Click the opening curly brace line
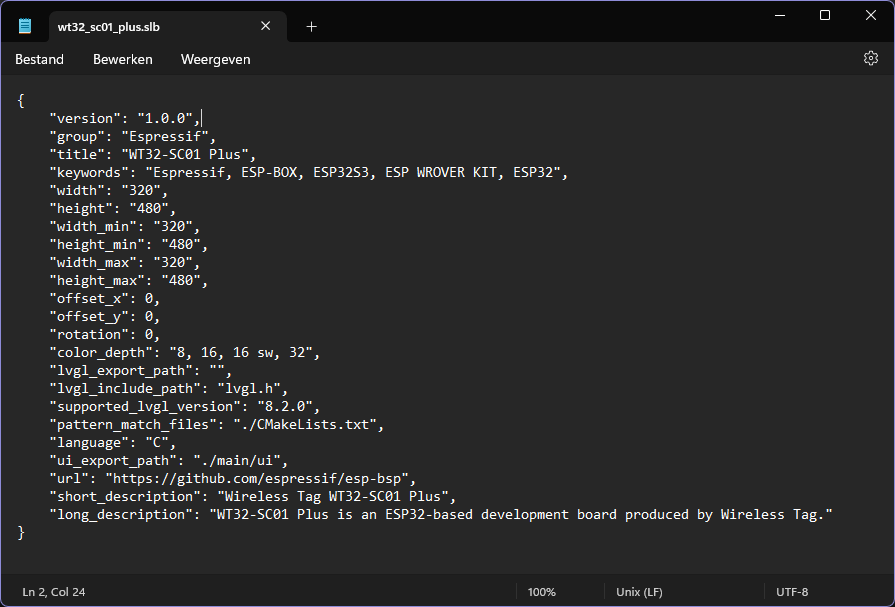 [21, 101]
